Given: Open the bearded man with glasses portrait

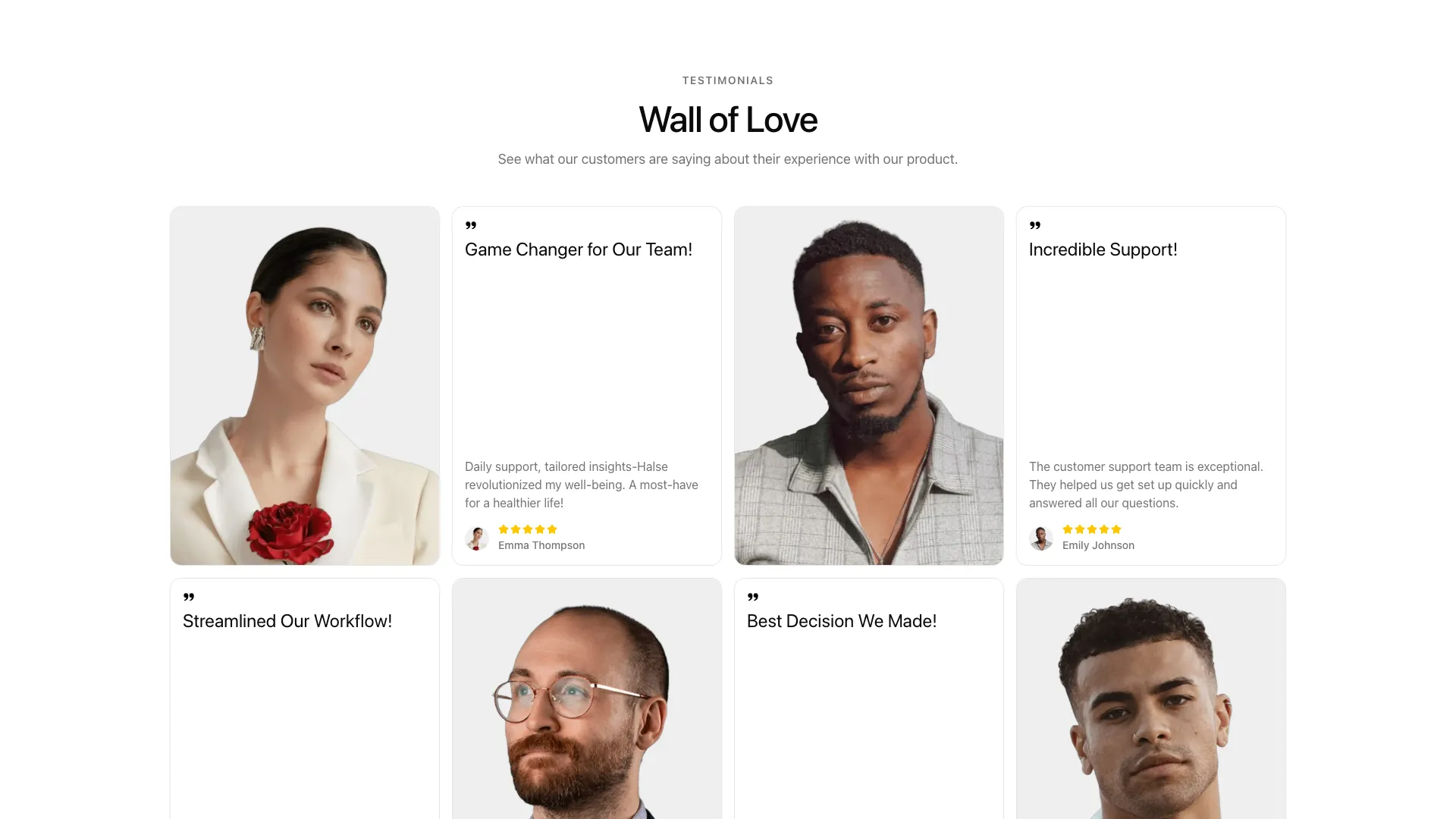Looking at the screenshot, I should pos(587,699).
